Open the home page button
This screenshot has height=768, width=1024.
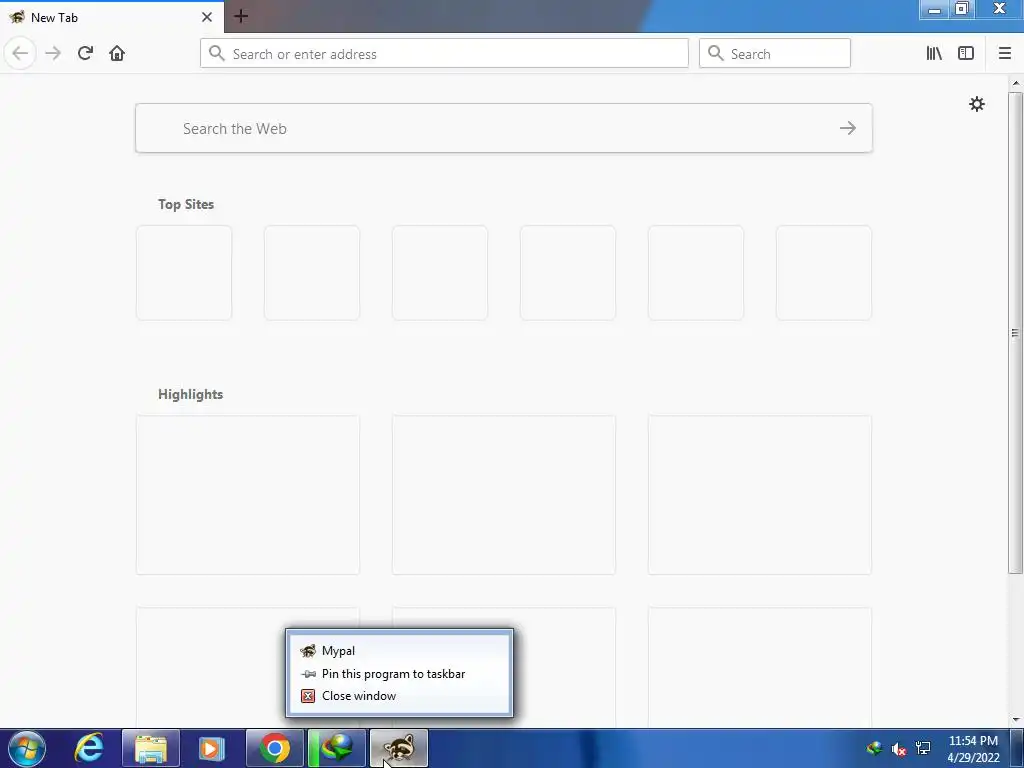[117, 53]
